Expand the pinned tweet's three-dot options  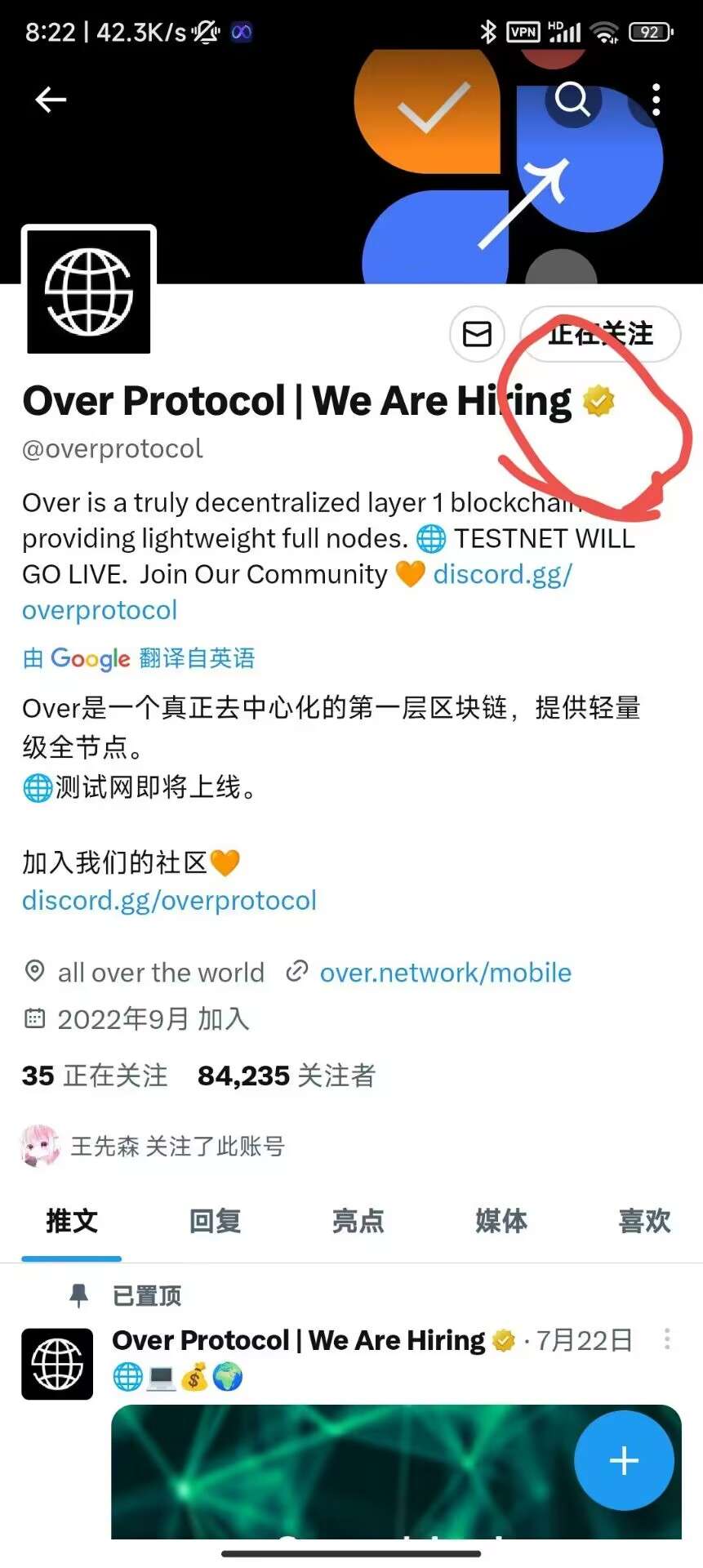(667, 1339)
